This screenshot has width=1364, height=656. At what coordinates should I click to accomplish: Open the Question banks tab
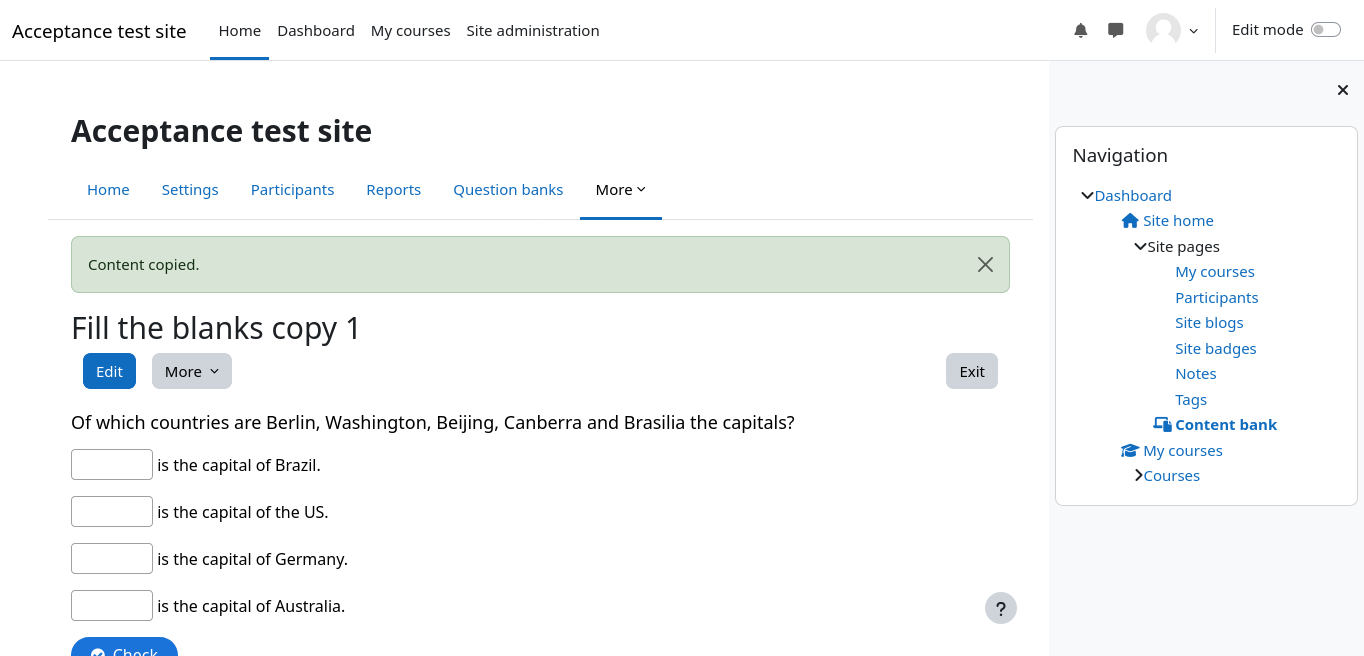508,190
